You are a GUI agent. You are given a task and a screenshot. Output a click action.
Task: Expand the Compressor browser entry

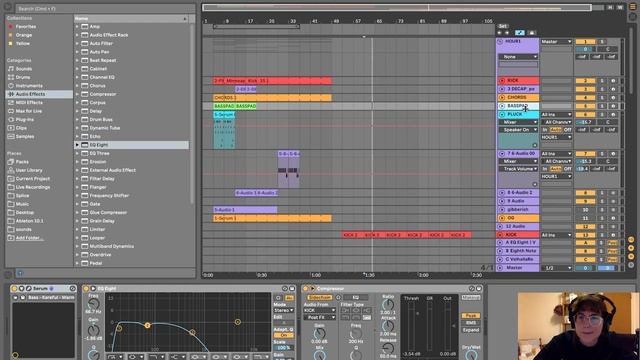(77, 94)
